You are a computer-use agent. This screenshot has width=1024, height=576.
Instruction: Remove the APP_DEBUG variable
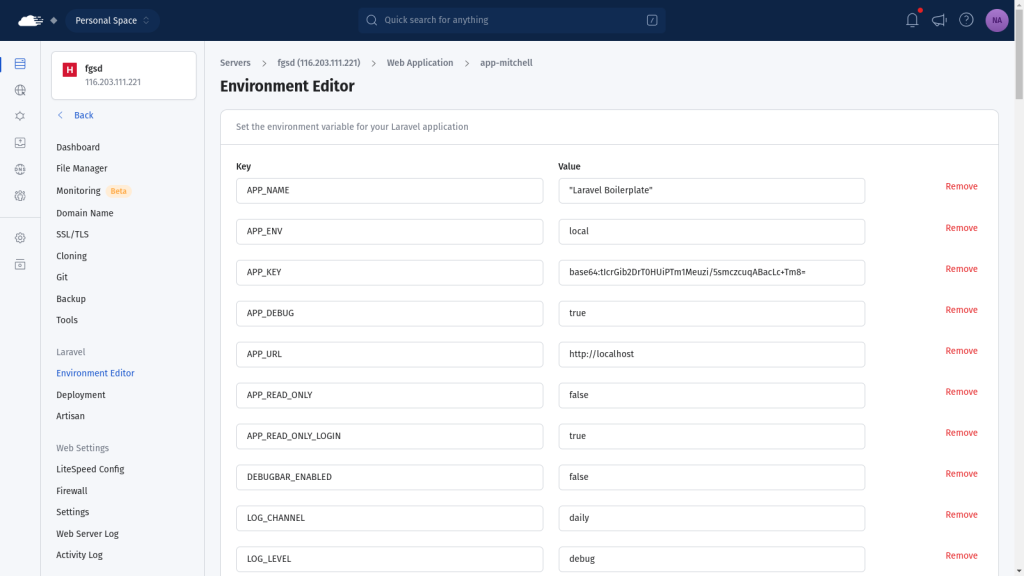coord(961,310)
